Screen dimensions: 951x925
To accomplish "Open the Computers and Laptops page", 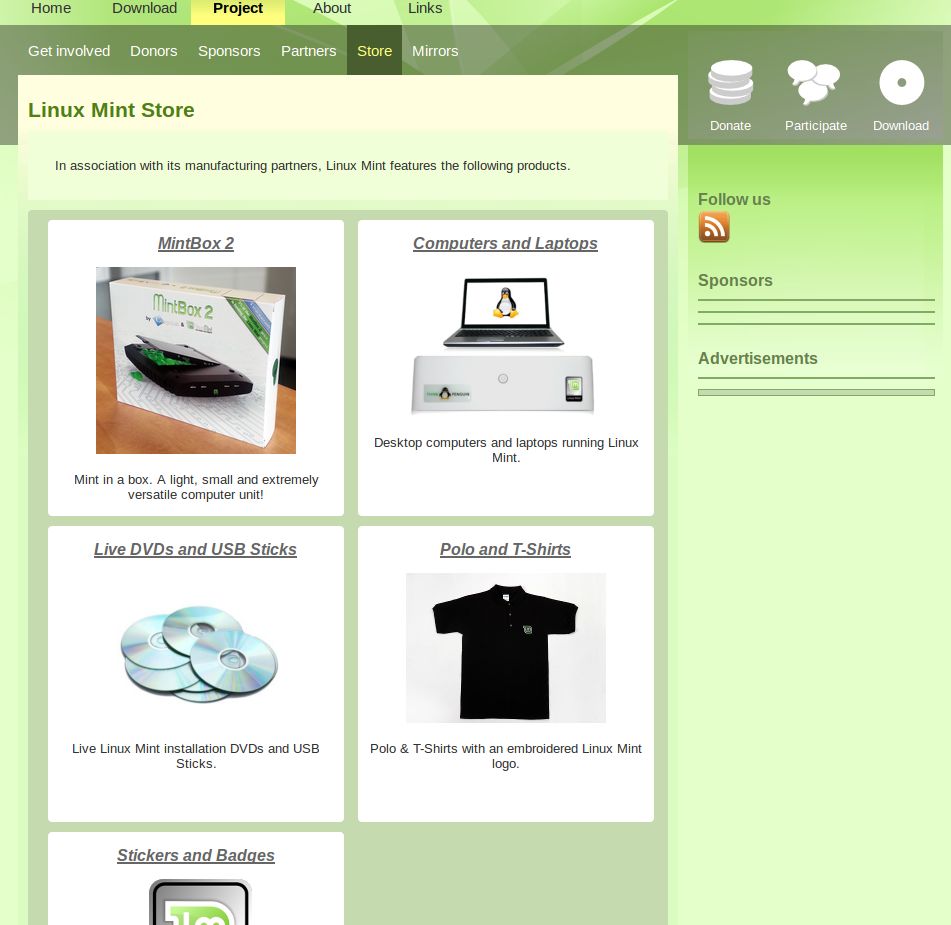I will [505, 243].
